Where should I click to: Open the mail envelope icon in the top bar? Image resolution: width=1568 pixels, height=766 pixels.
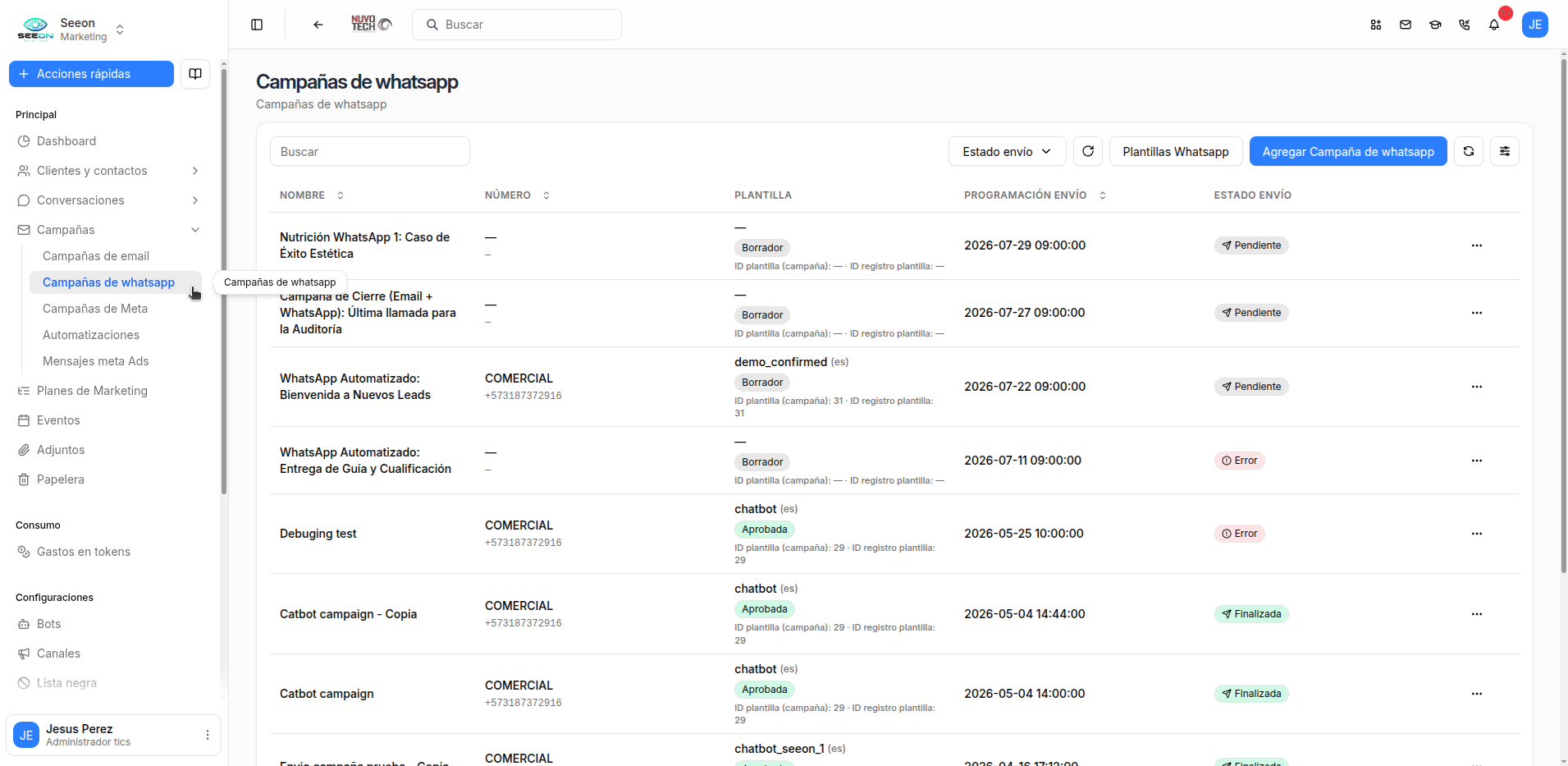tap(1406, 25)
